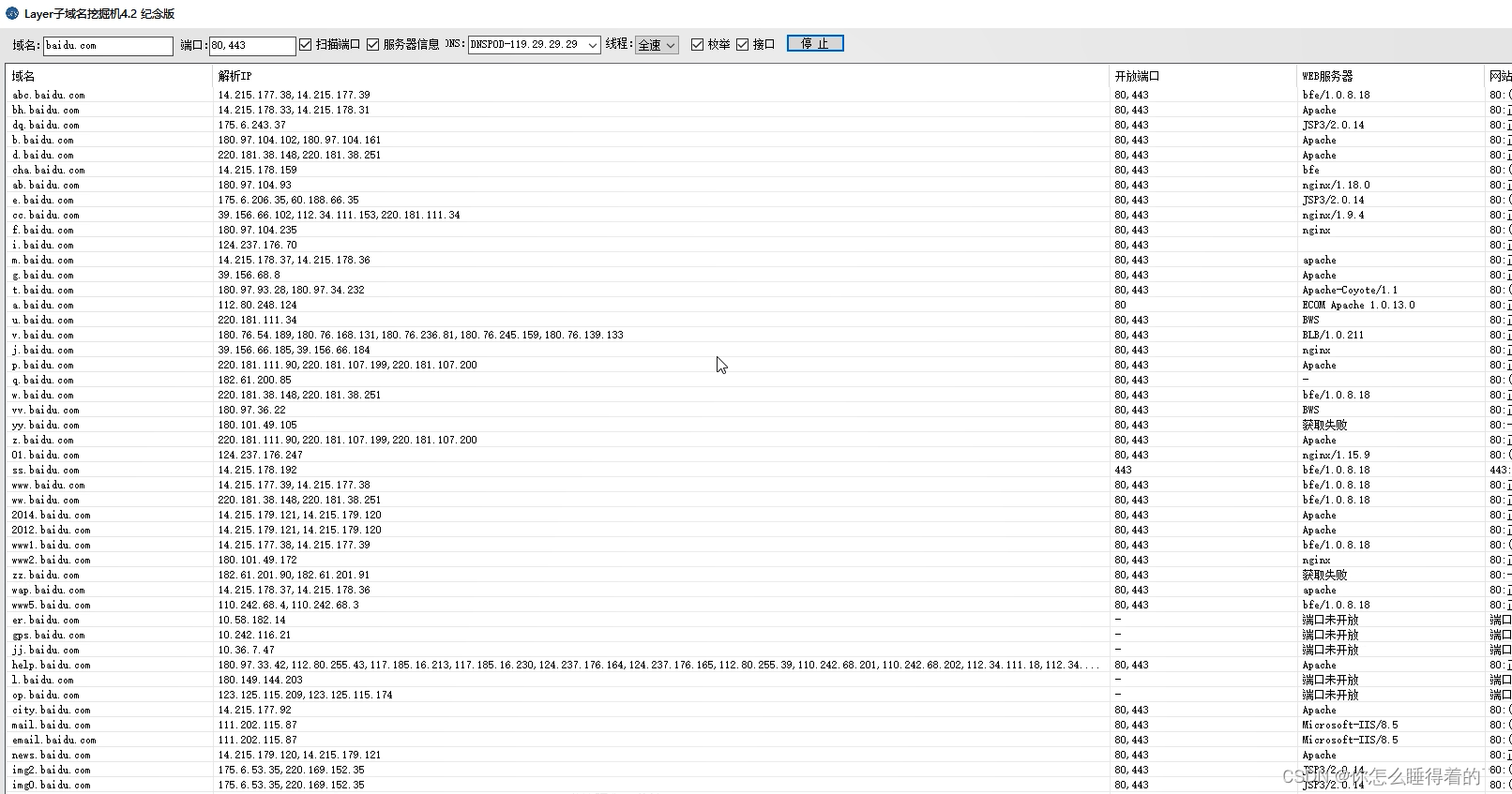Sort by the 解析IP column header

click(661, 76)
